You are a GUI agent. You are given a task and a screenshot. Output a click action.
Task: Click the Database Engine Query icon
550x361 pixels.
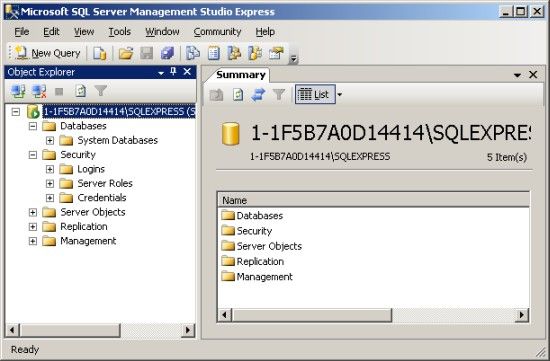99,53
